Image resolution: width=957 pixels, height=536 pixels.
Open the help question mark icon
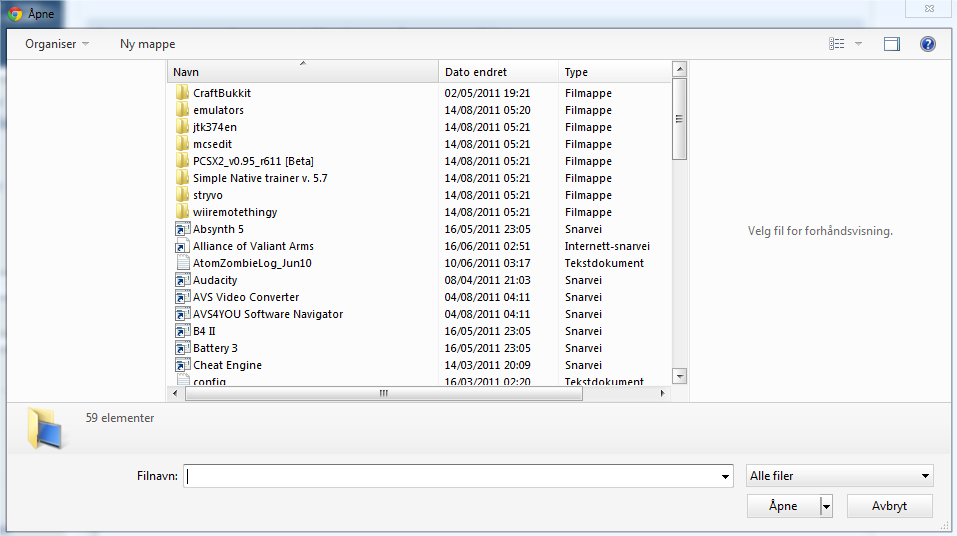927,44
